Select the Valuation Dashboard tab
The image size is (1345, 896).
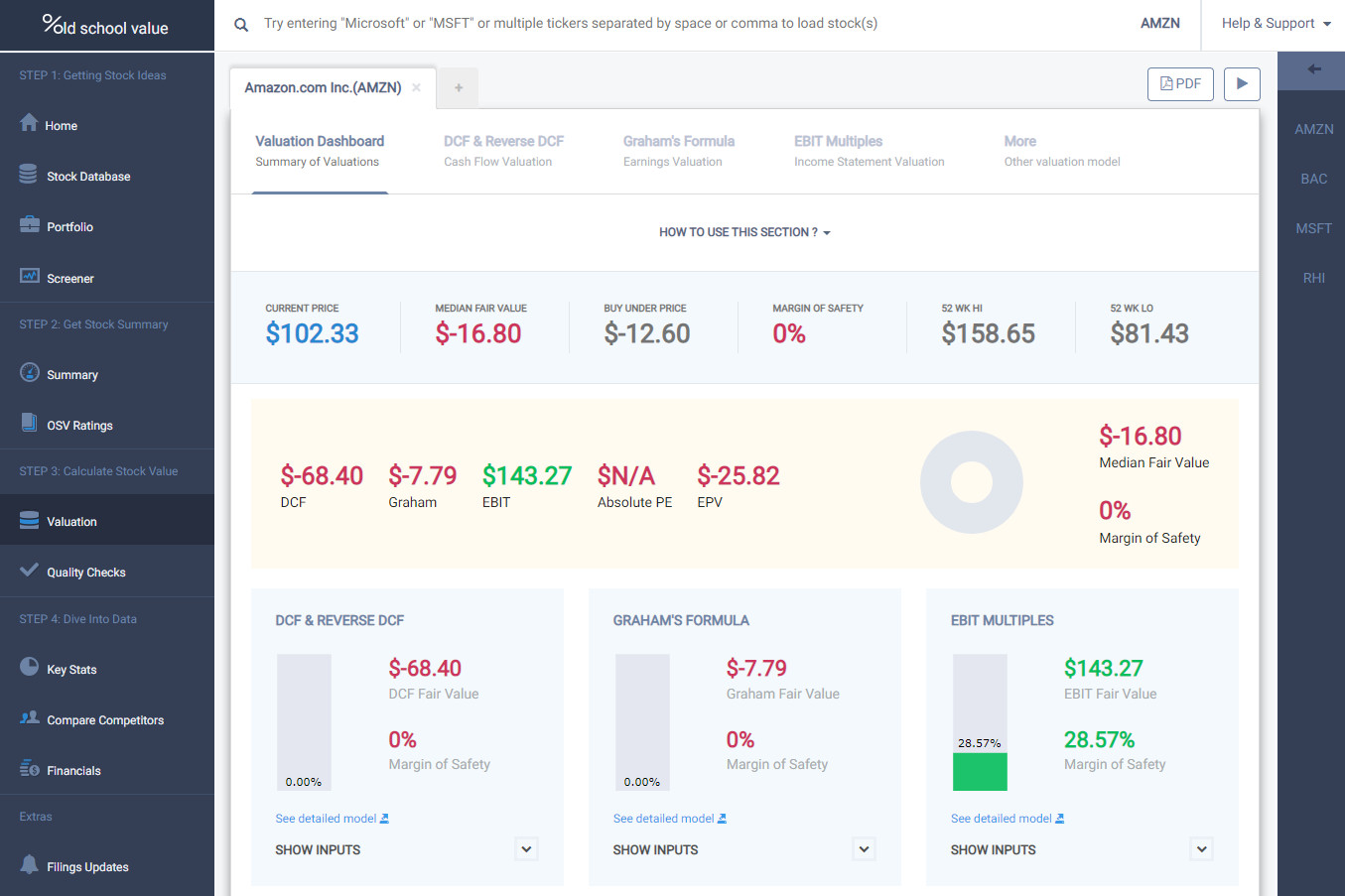[320, 151]
